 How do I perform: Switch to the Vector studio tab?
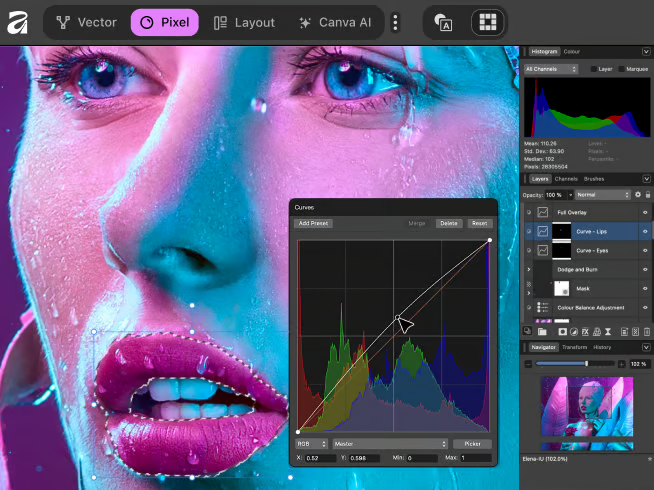pos(86,22)
